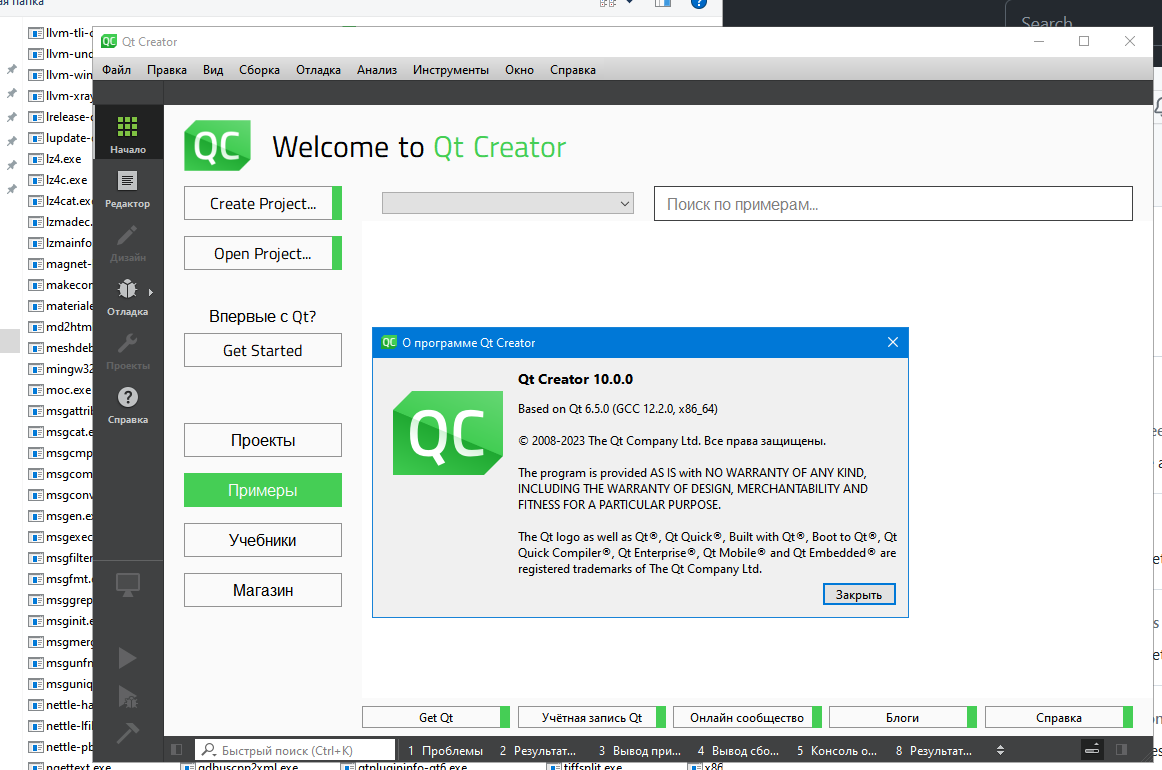Open the 3 Вывод при... output pane
This screenshot has width=1162, height=770.
(640, 750)
